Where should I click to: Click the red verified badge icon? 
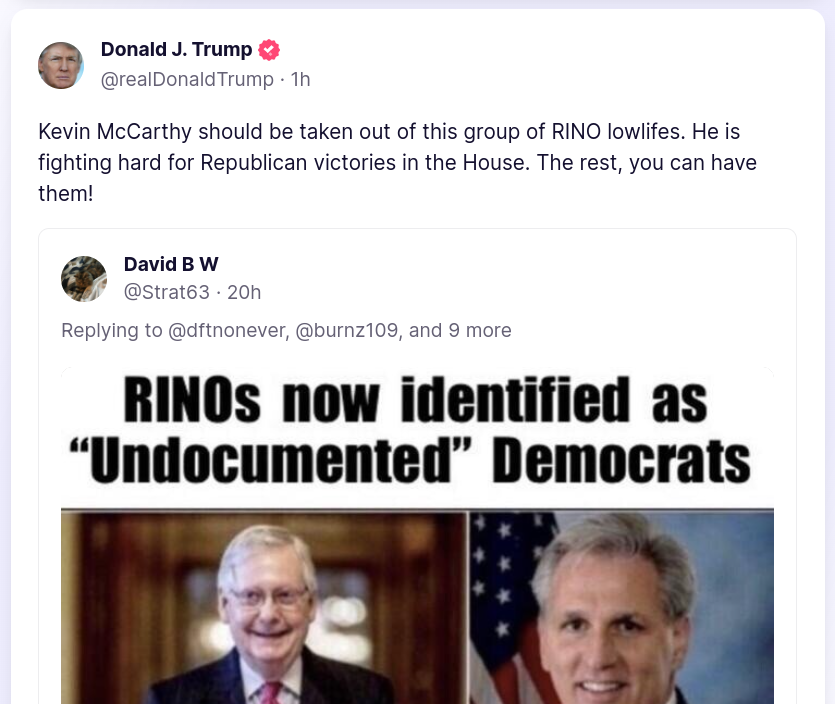(x=269, y=50)
